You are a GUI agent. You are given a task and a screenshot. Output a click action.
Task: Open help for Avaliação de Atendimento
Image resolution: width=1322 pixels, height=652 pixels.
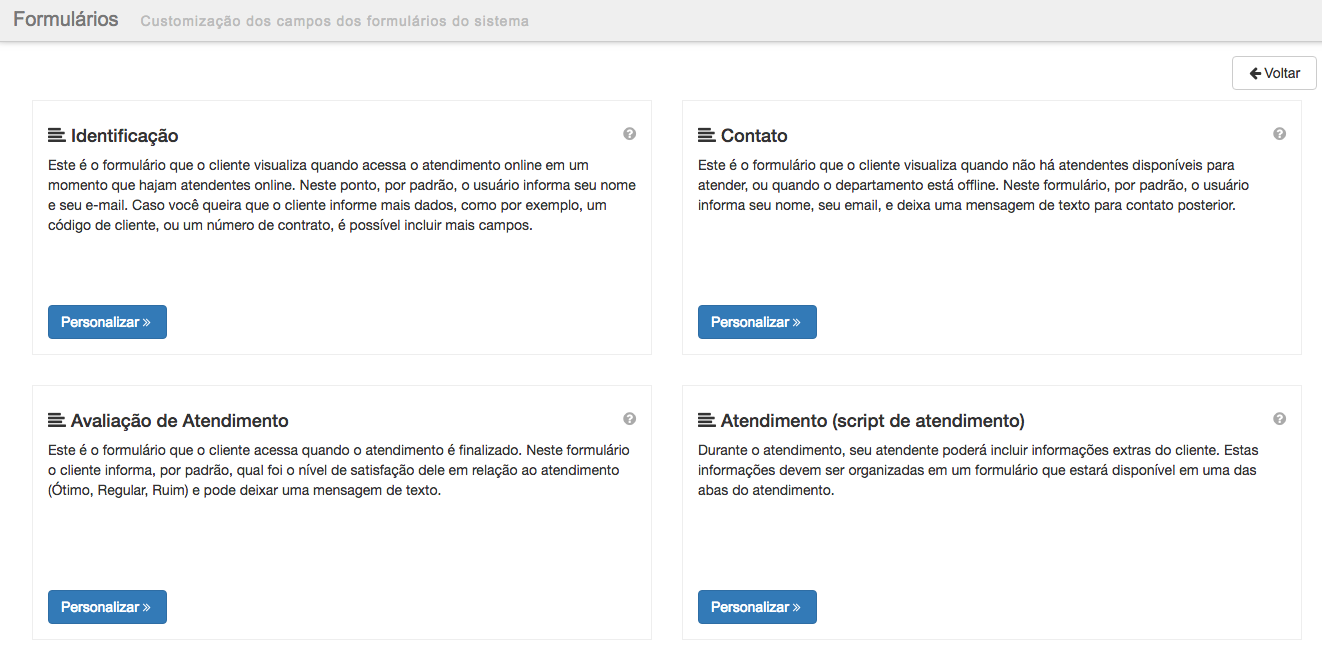pos(629,419)
